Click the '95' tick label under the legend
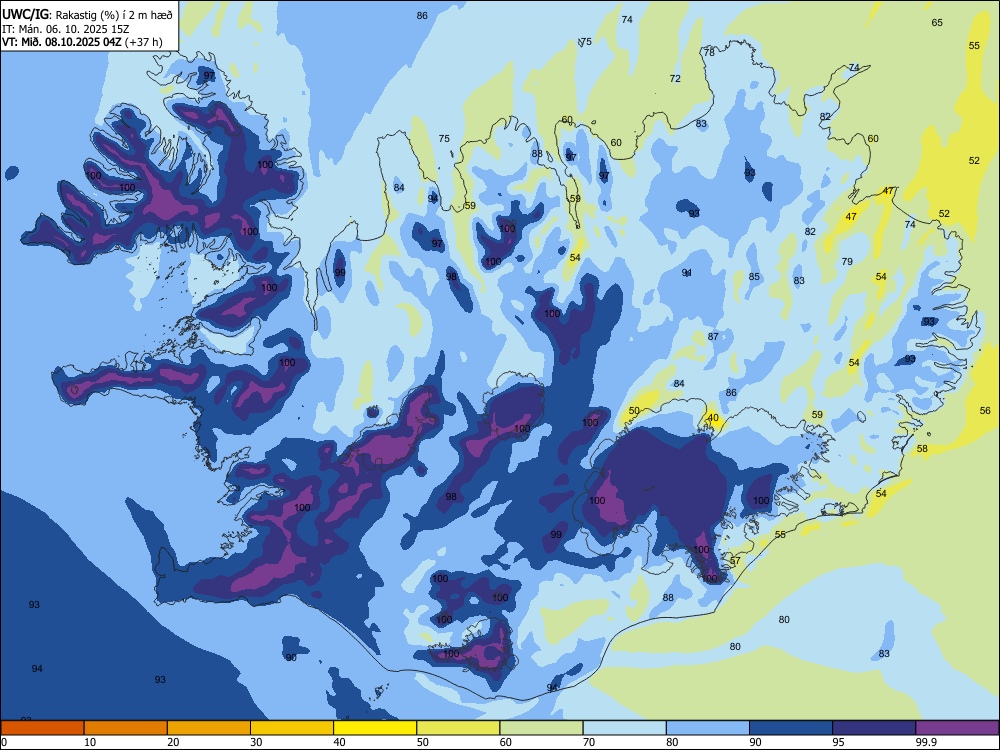The image size is (1000, 750). [839, 742]
